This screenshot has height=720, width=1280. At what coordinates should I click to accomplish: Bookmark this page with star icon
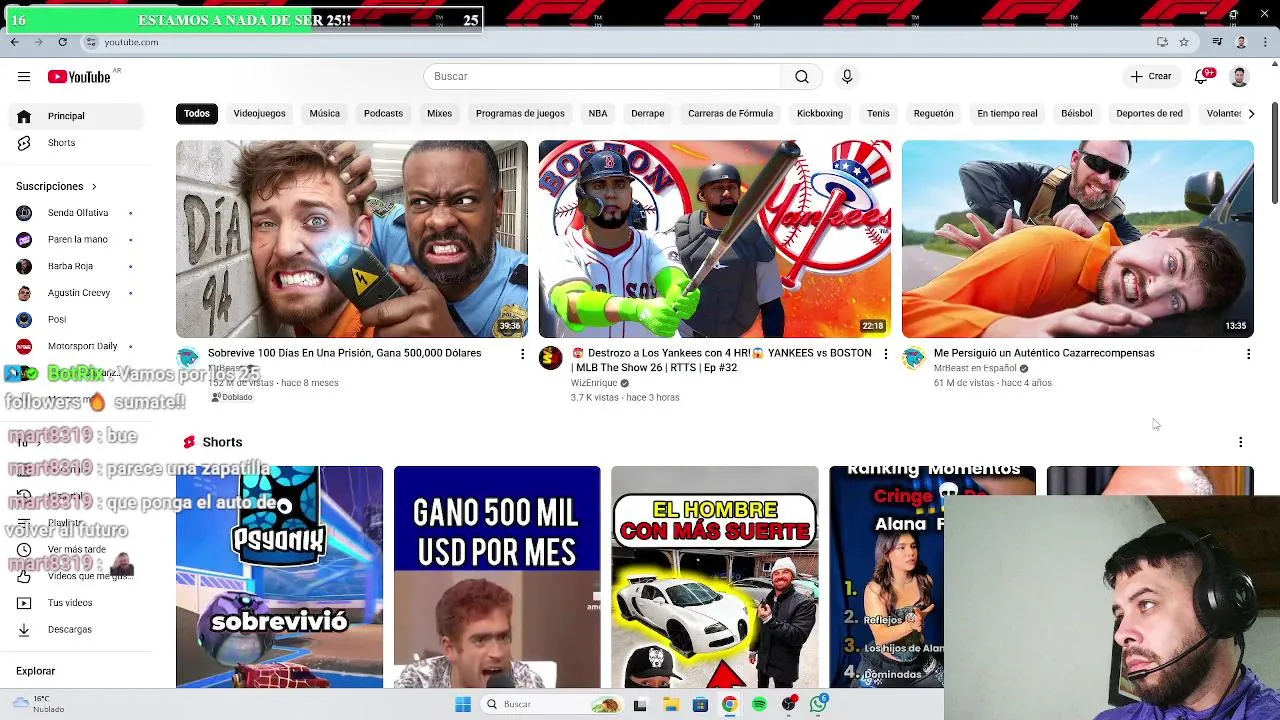tap(1184, 42)
